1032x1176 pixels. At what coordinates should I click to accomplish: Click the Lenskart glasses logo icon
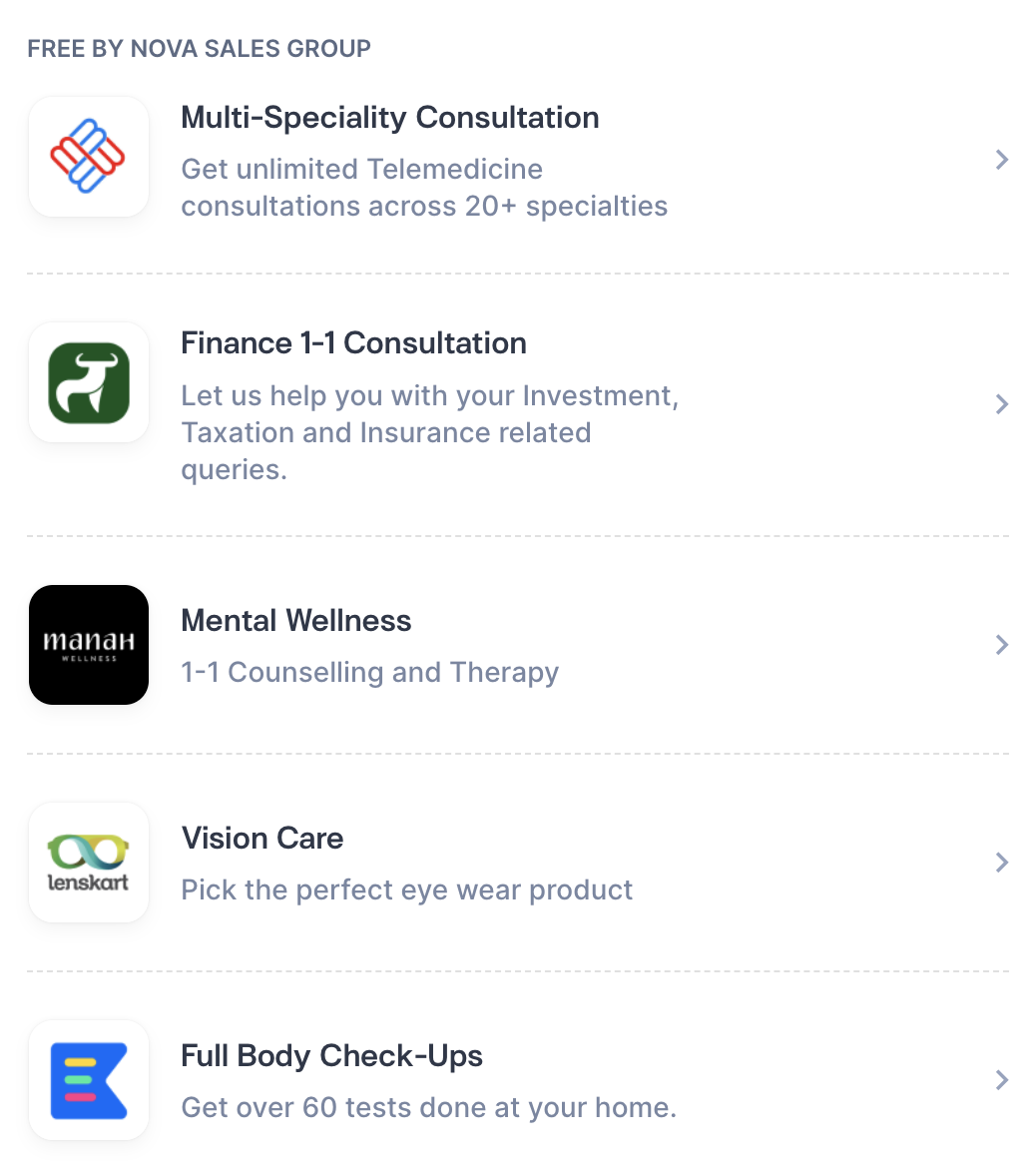pyautogui.click(x=89, y=863)
